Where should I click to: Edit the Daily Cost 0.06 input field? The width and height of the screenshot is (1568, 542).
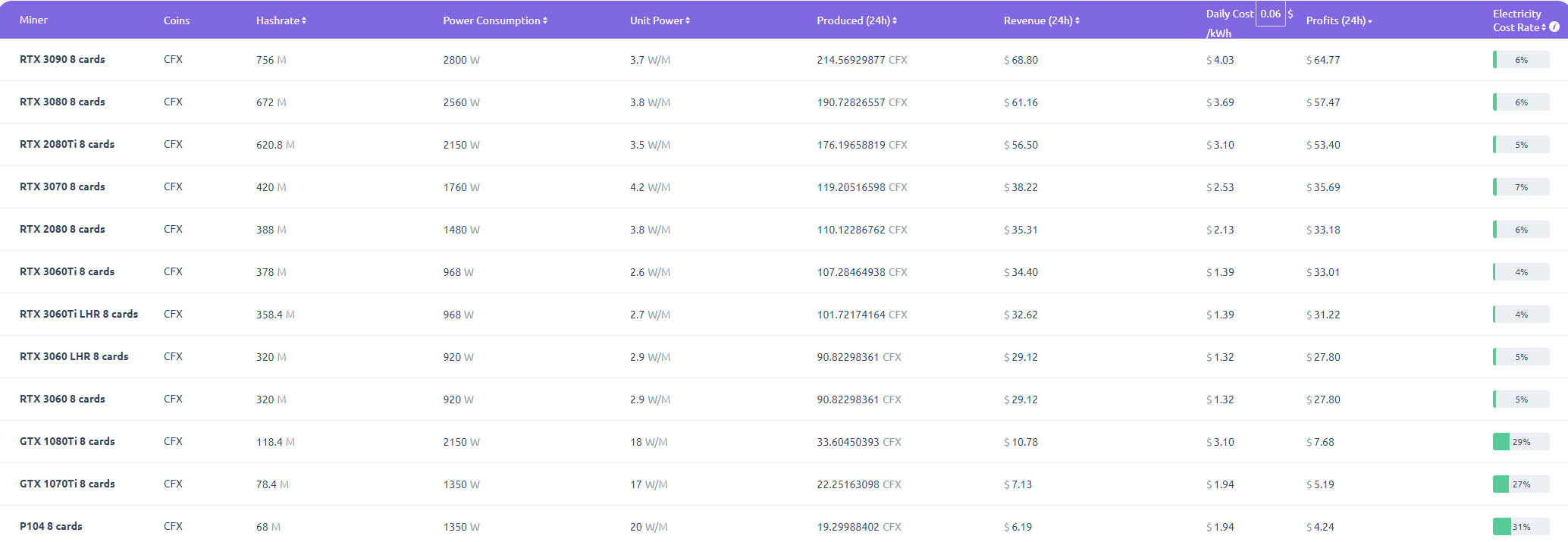(1270, 14)
